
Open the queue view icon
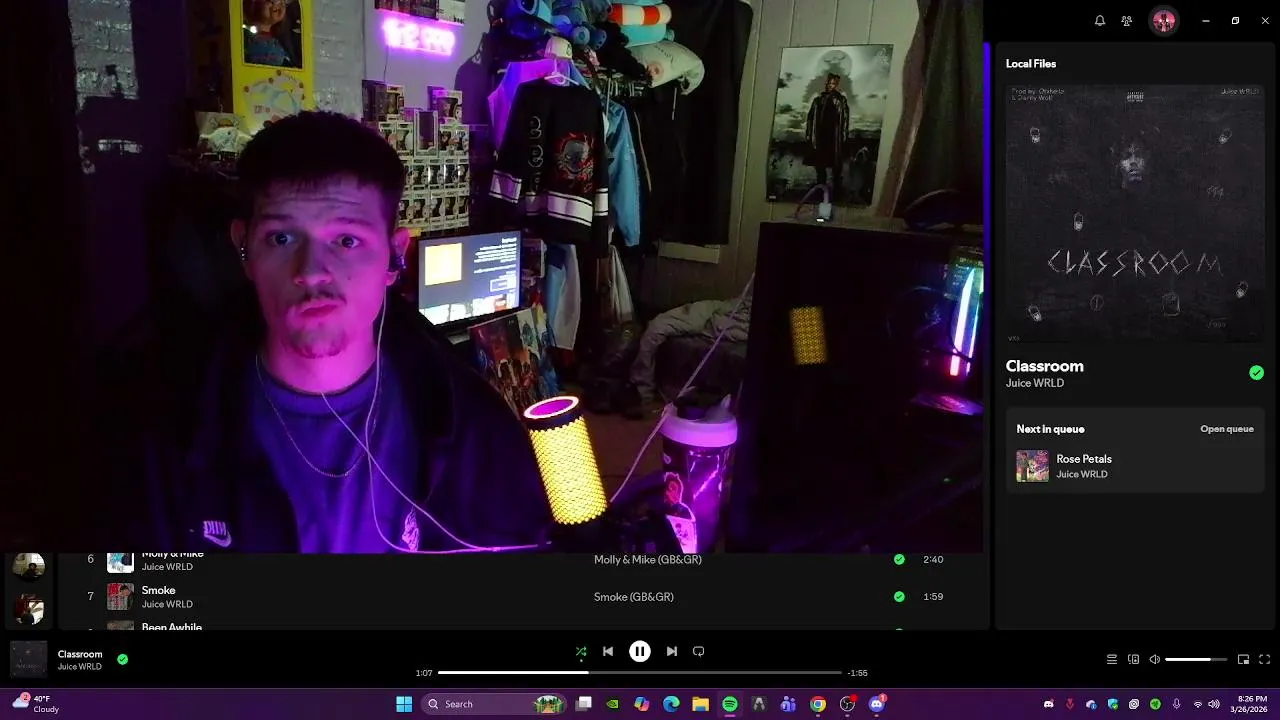(x=1112, y=659)
